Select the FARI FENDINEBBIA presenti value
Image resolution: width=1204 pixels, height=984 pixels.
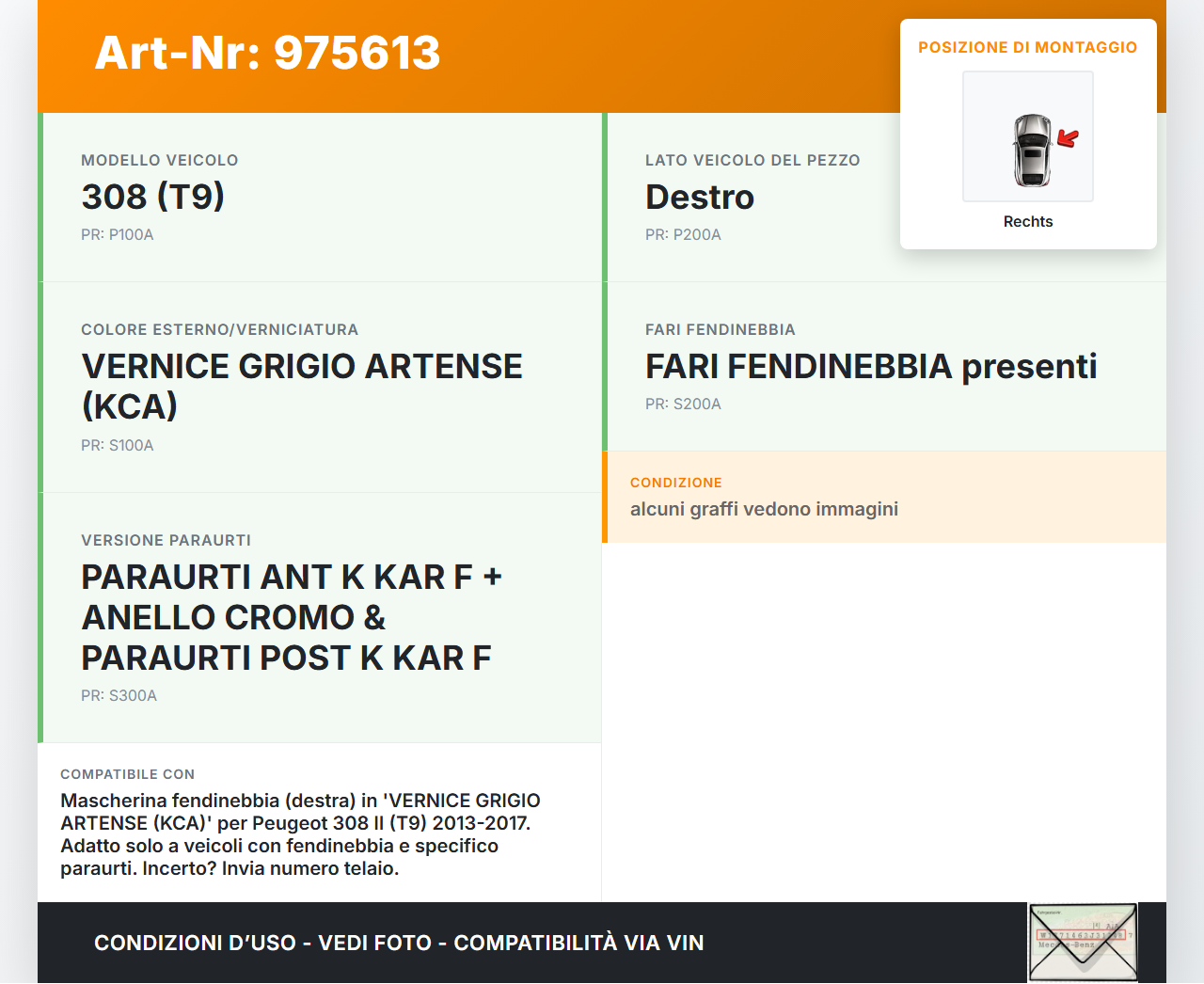click(x=870, y=366)
